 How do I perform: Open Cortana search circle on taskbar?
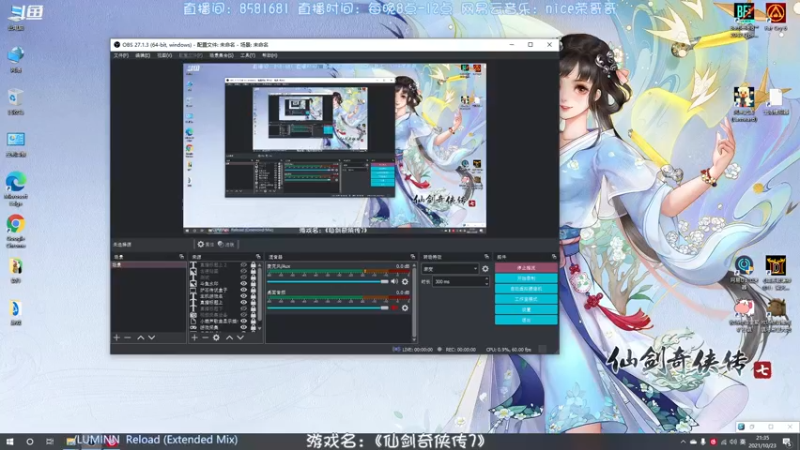point(30,442)
